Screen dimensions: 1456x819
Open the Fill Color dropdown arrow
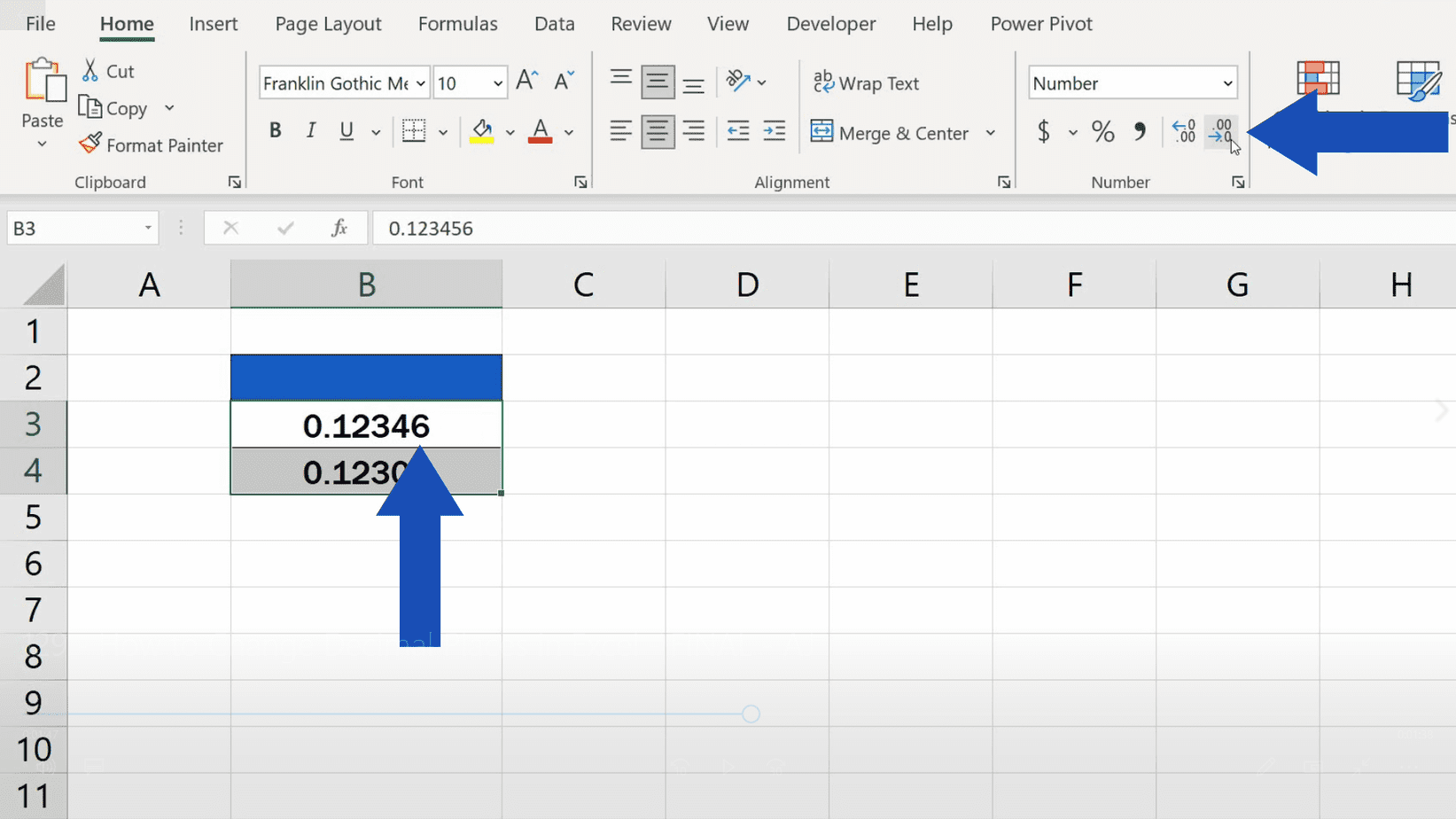click(x=510, y=132)
